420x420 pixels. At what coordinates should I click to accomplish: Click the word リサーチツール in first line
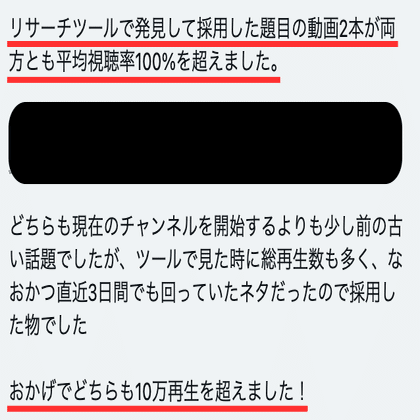64,29
